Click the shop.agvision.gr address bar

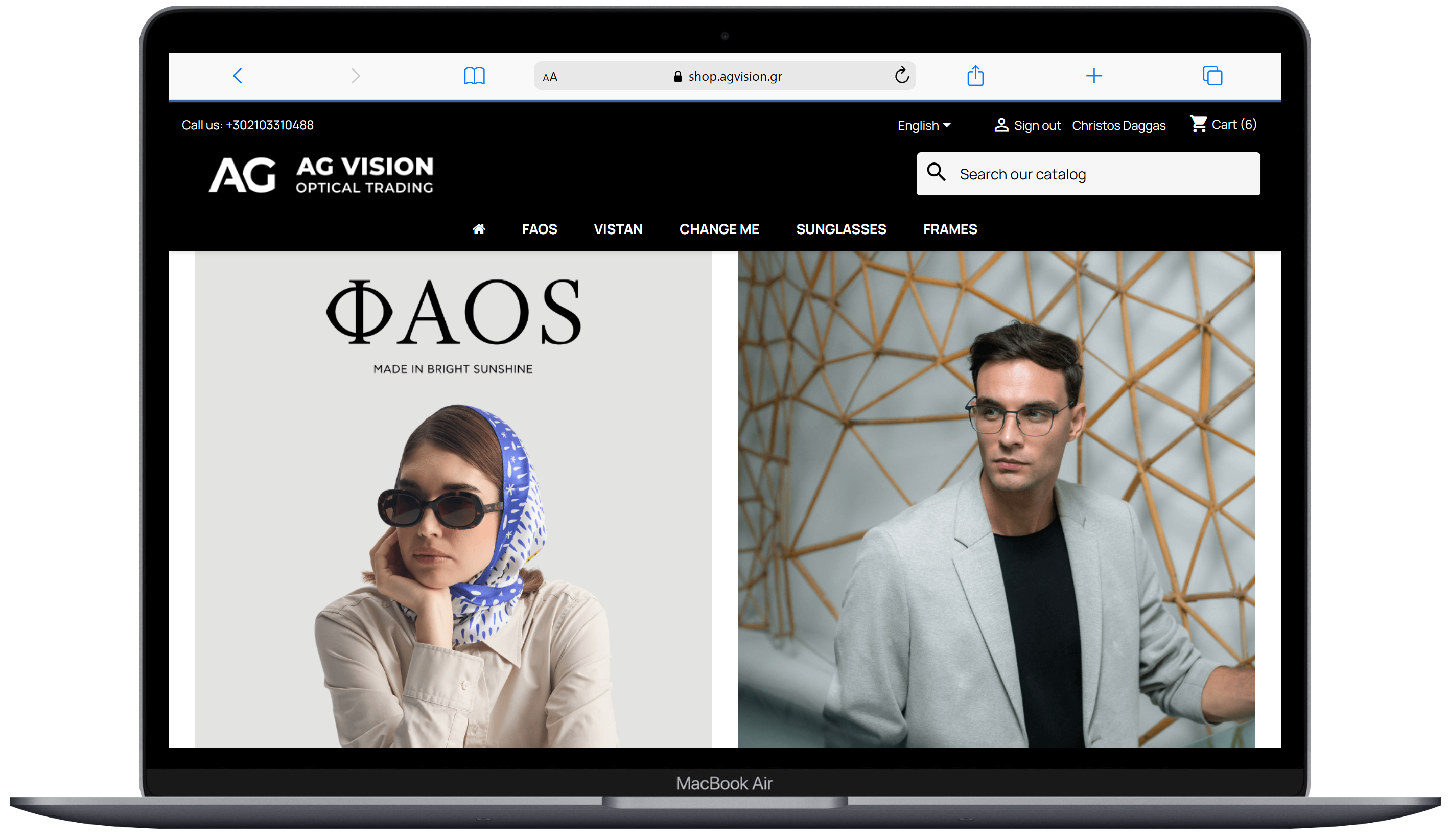tap(725, 76)
